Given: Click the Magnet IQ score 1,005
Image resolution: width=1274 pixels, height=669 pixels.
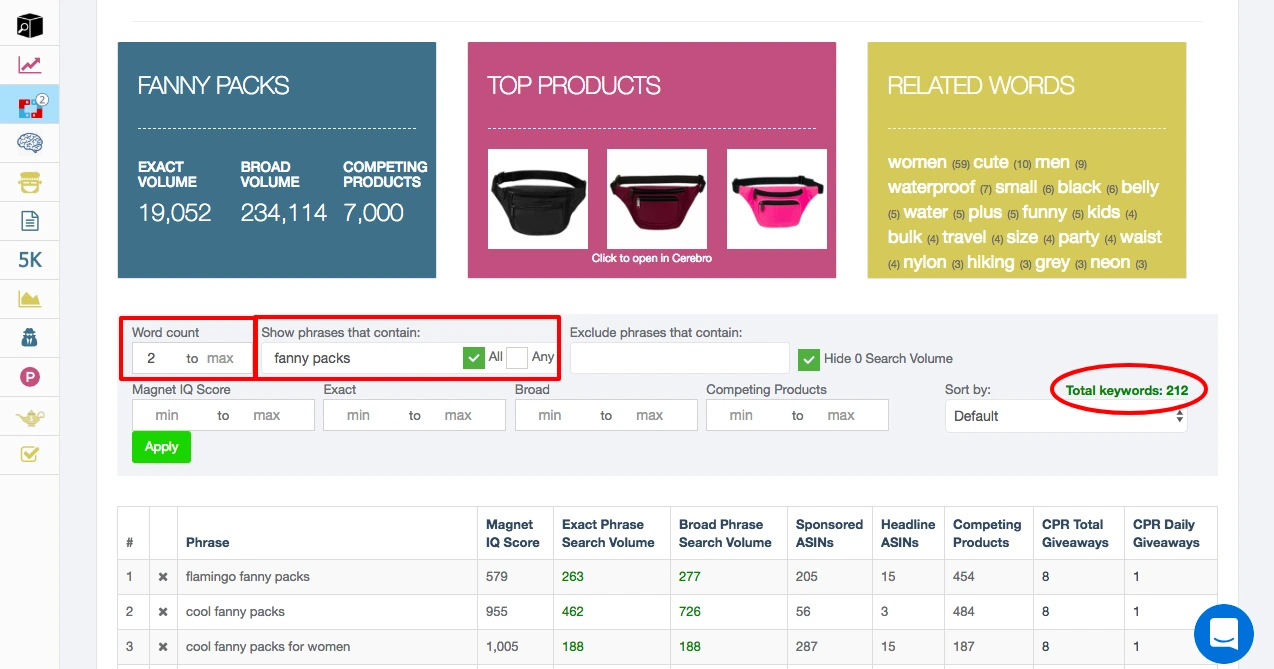Looking at the screenshot, I should pos(502,647).
